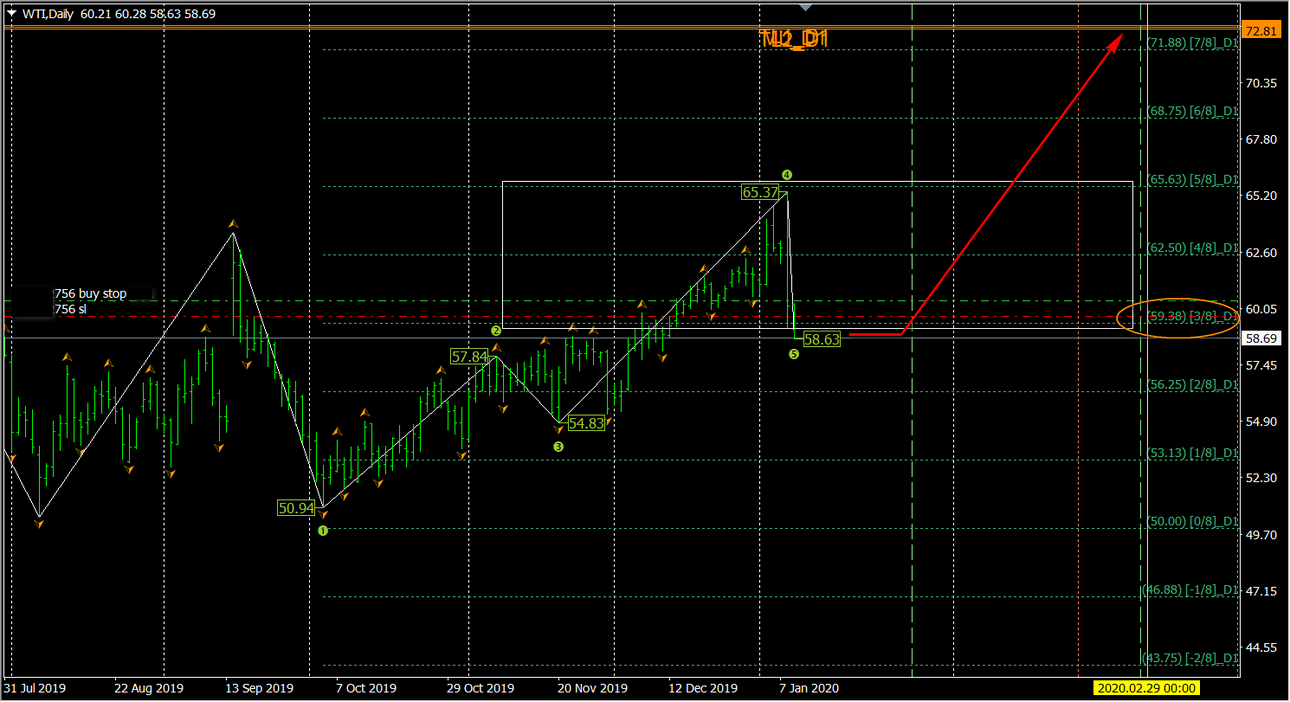
Task: Select the (43.75) [-2/8]_D1 level label
Action: coord(1191,658)
